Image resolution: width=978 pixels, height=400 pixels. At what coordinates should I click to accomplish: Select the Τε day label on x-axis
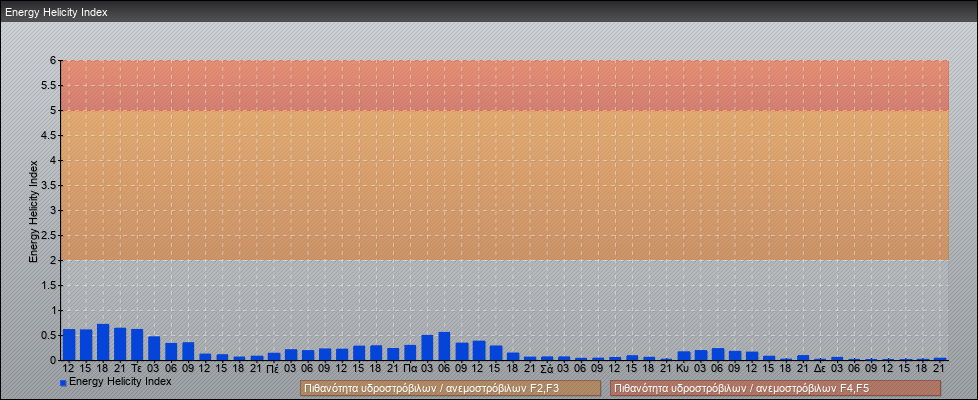tap(137, 368)
